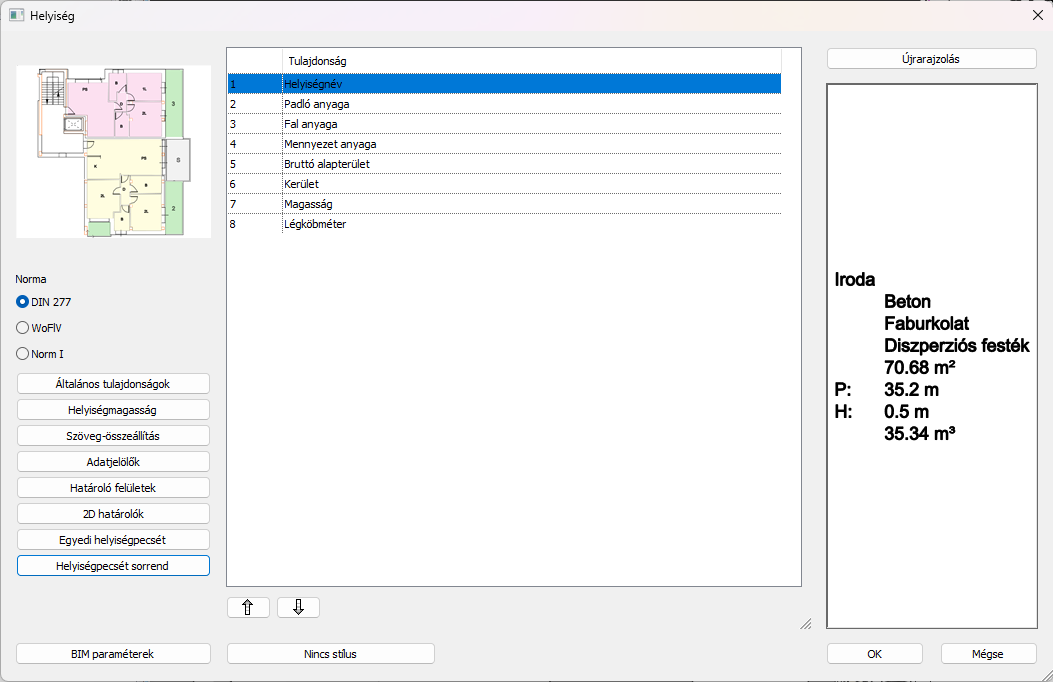Switch to Helyiségmagasság page

113,410
